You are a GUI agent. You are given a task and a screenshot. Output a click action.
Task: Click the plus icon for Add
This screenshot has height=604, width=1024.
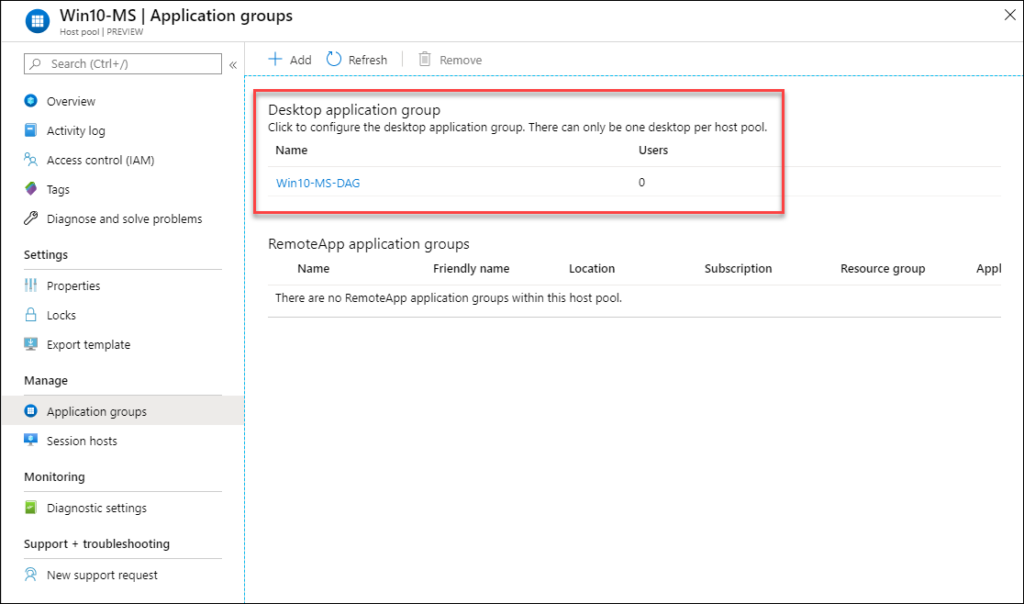(x=276, y=59)
